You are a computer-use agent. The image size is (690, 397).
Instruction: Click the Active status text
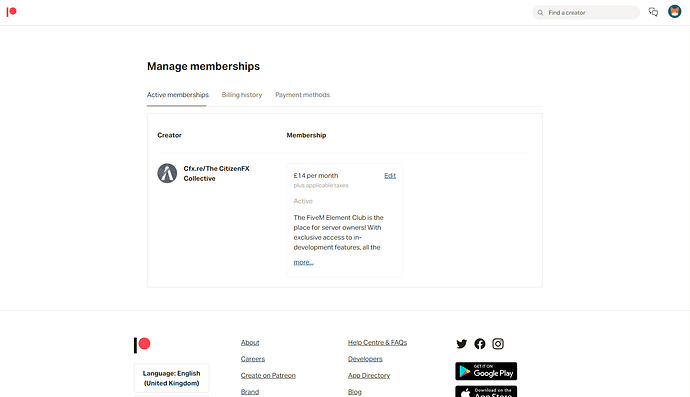click(303, 201)
